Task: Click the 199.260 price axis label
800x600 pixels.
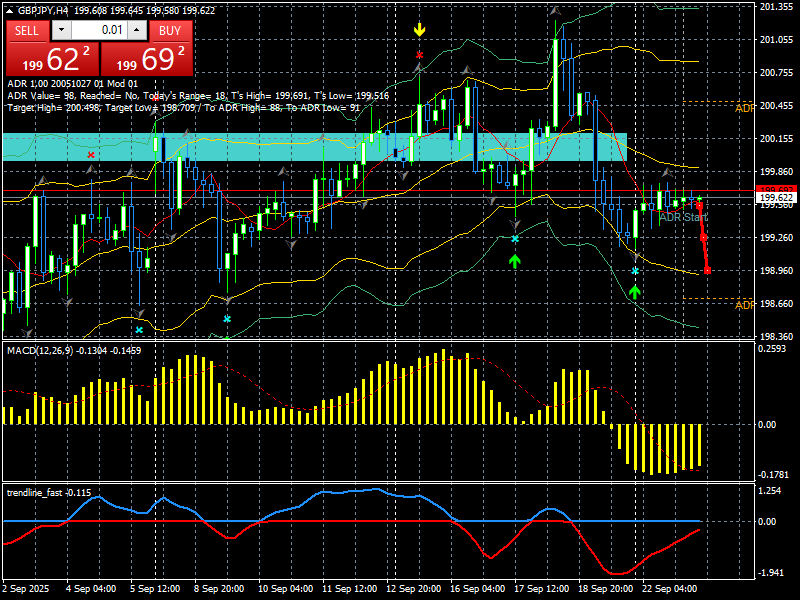Action: coord(777,237)
